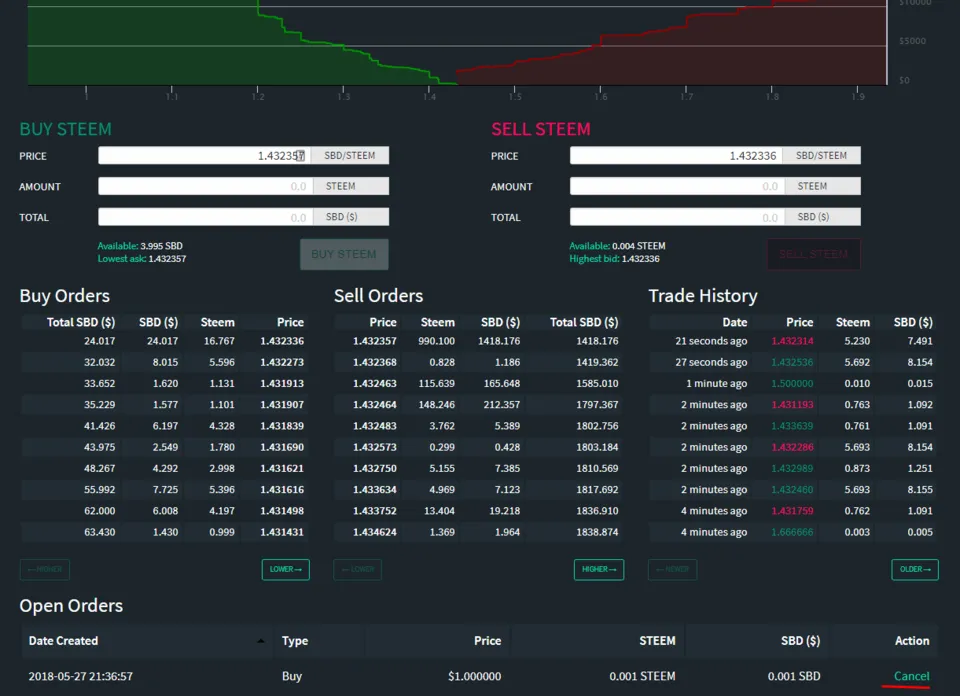The width and height of the screenshot is (960, 696).
Task: Select buy order priced 1.431616
Action: (x=164, y=490)
